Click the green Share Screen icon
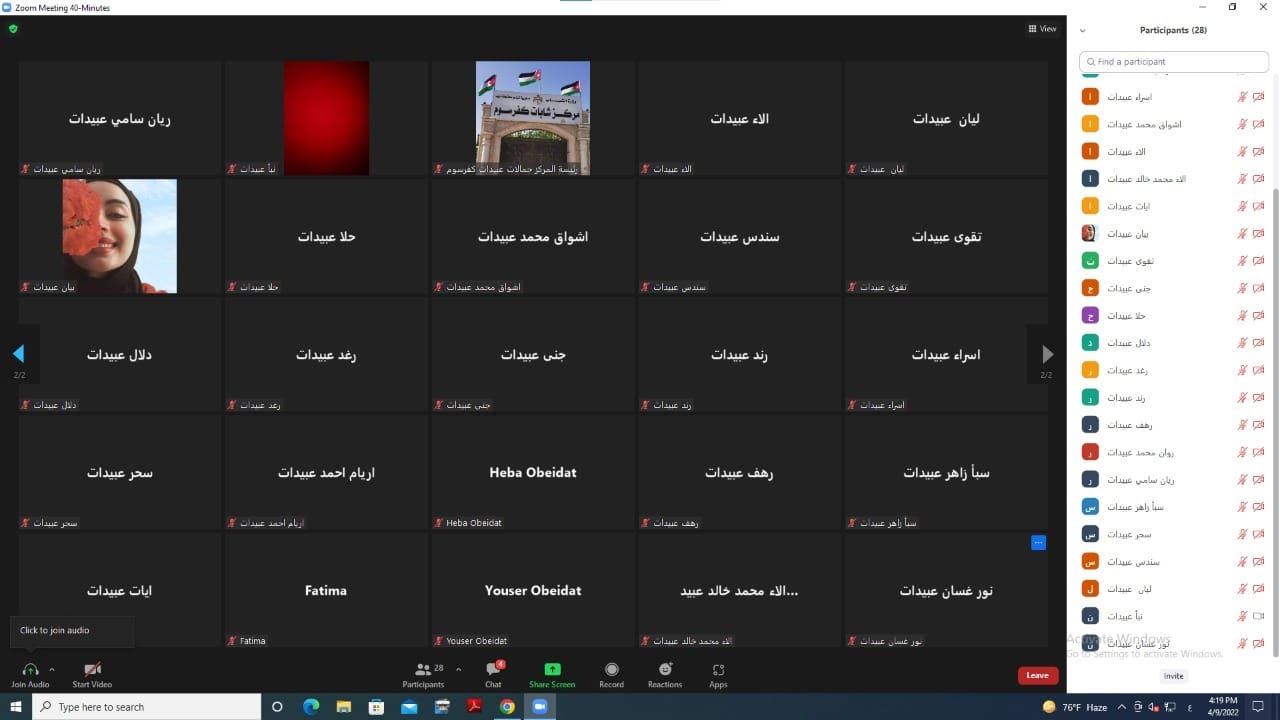 click(552, 669)
